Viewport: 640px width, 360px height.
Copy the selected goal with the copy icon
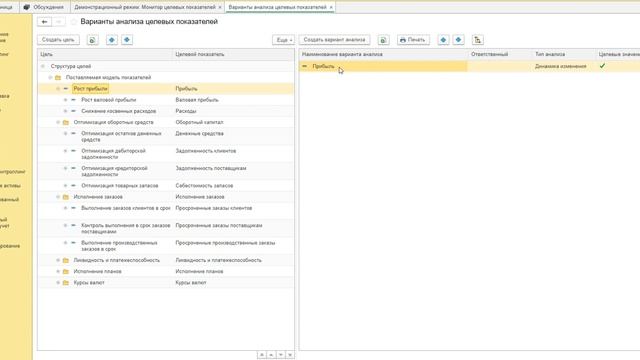point(93,40)
